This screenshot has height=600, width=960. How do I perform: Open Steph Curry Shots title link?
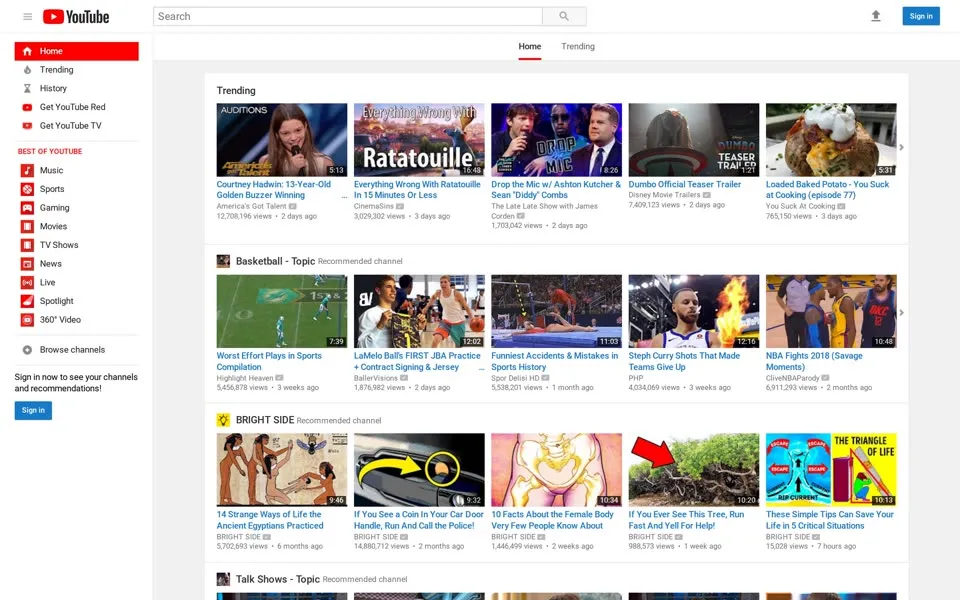[684, 361]
